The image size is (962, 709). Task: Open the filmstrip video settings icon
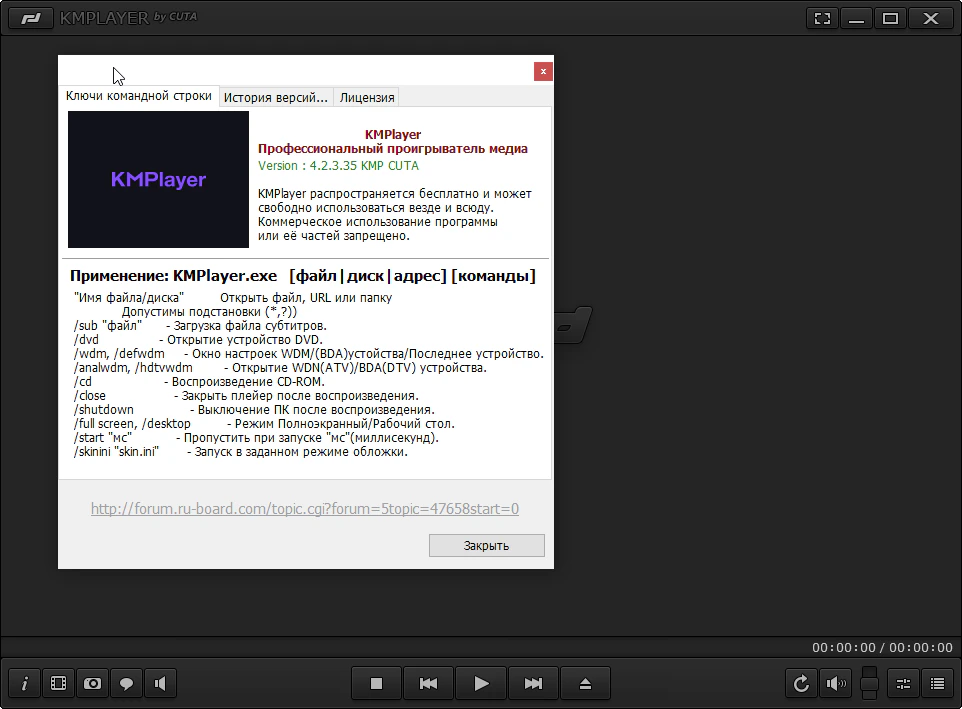click(58, 683)
